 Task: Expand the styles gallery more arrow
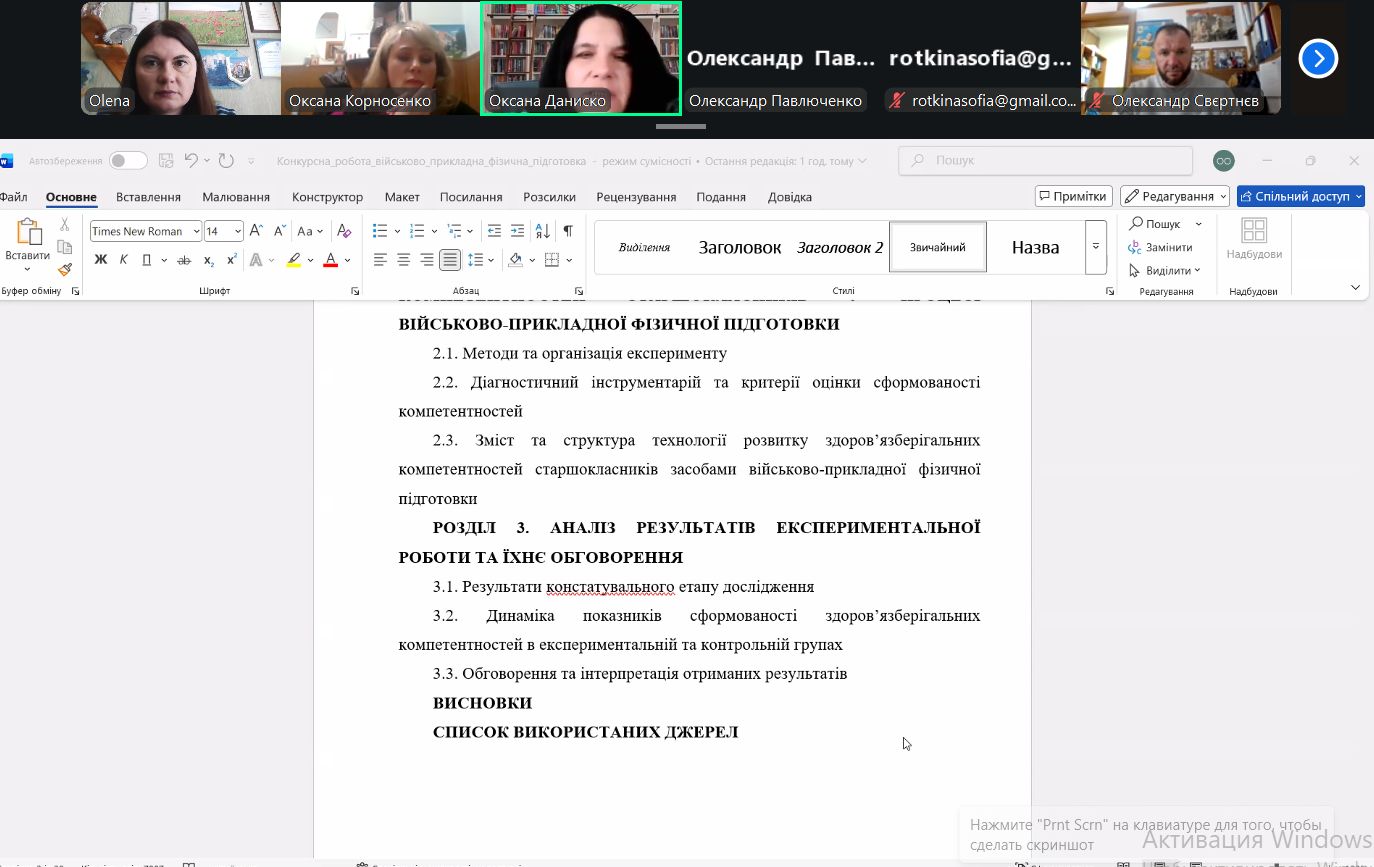(1096, 247)
